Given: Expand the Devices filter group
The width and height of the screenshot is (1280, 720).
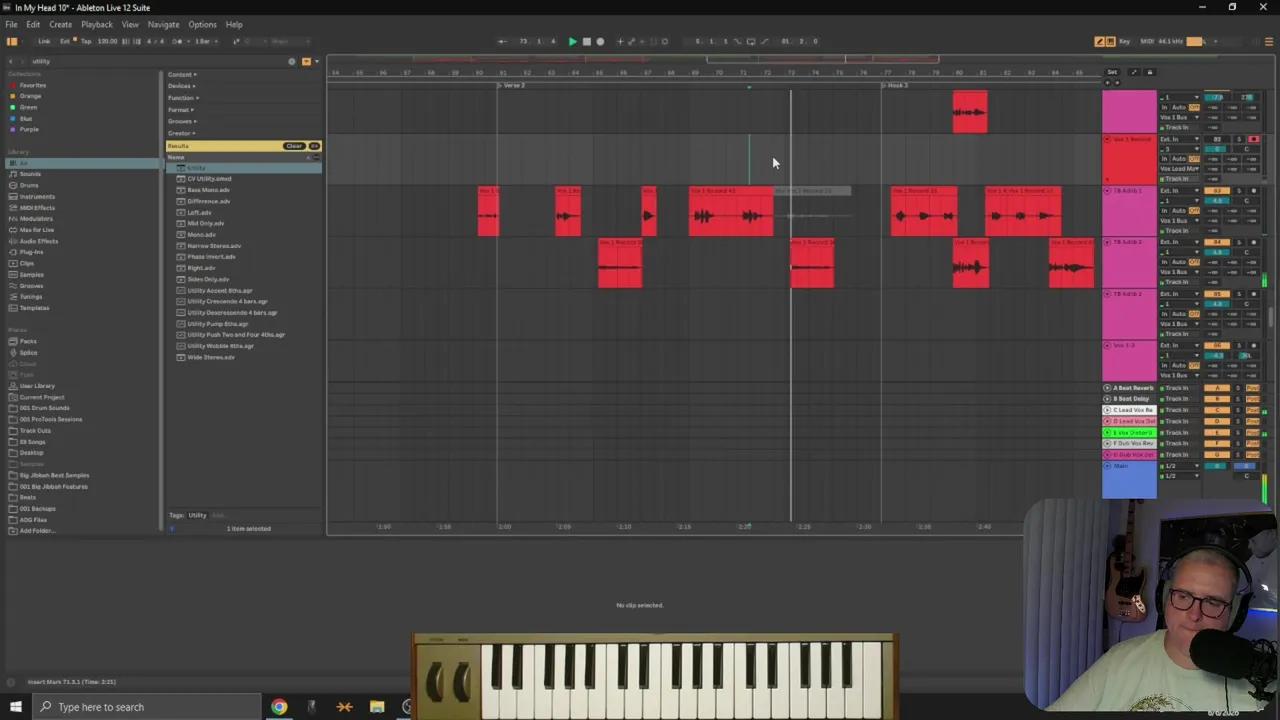Looking at the screenshot, I should pyautogui.click(x=181, y=86).
